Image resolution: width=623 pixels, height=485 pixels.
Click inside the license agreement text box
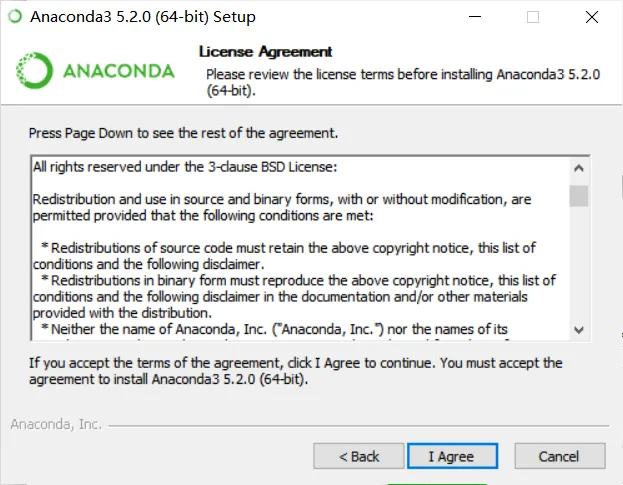click(x=300, y=249)
